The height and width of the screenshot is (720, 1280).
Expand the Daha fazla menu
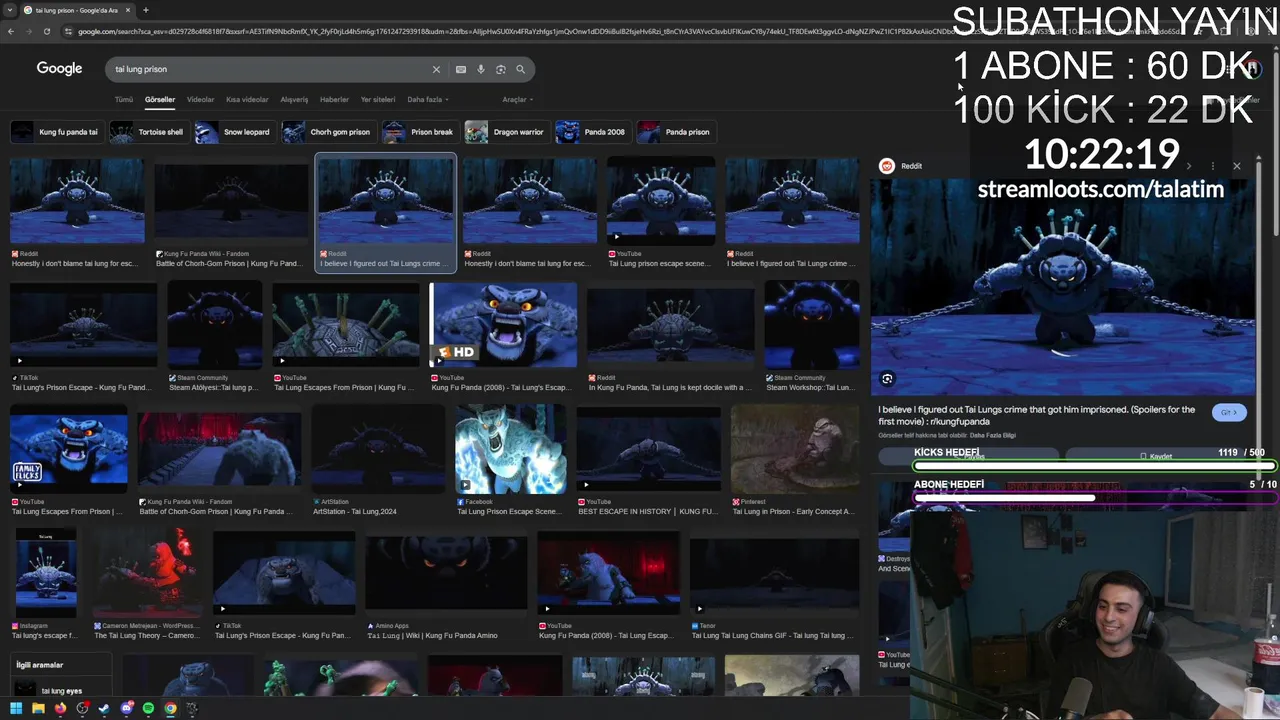click(428, 99)
